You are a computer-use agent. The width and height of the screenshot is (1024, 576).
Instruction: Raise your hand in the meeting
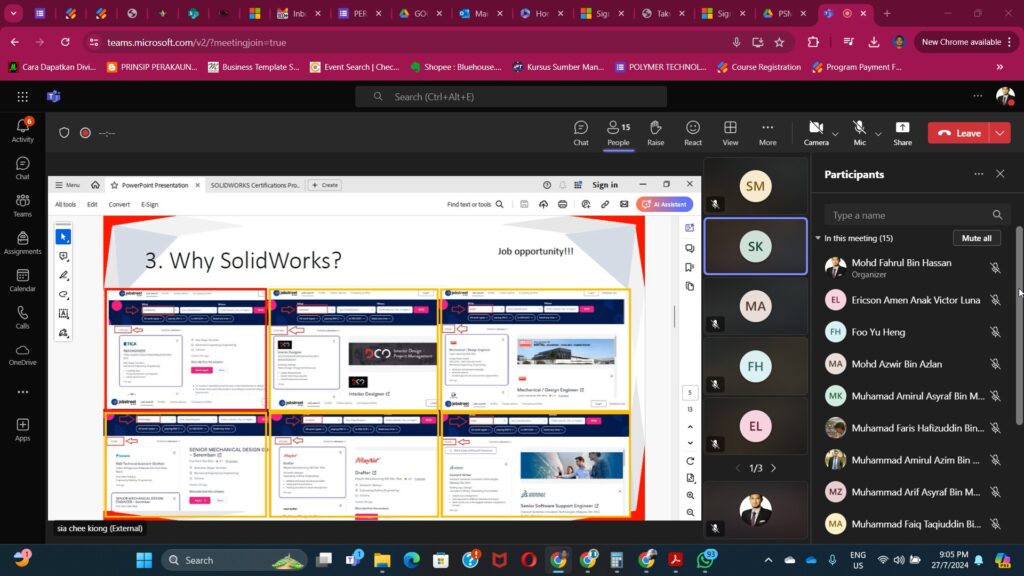[655, 133]
